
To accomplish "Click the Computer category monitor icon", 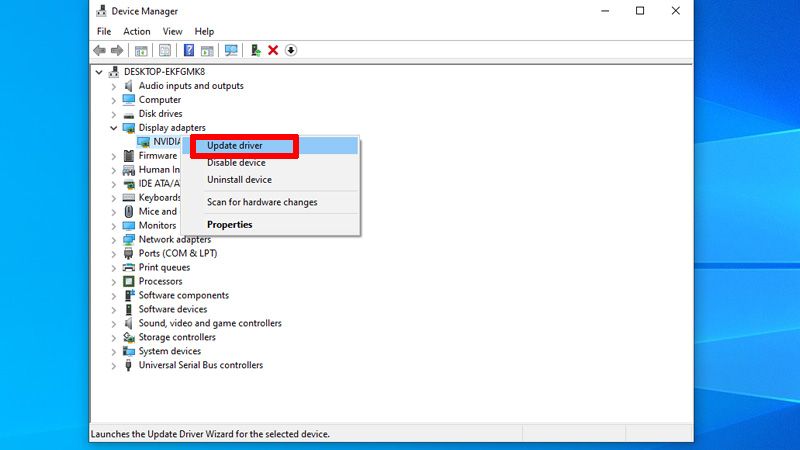I will click(x=129, y=99).
